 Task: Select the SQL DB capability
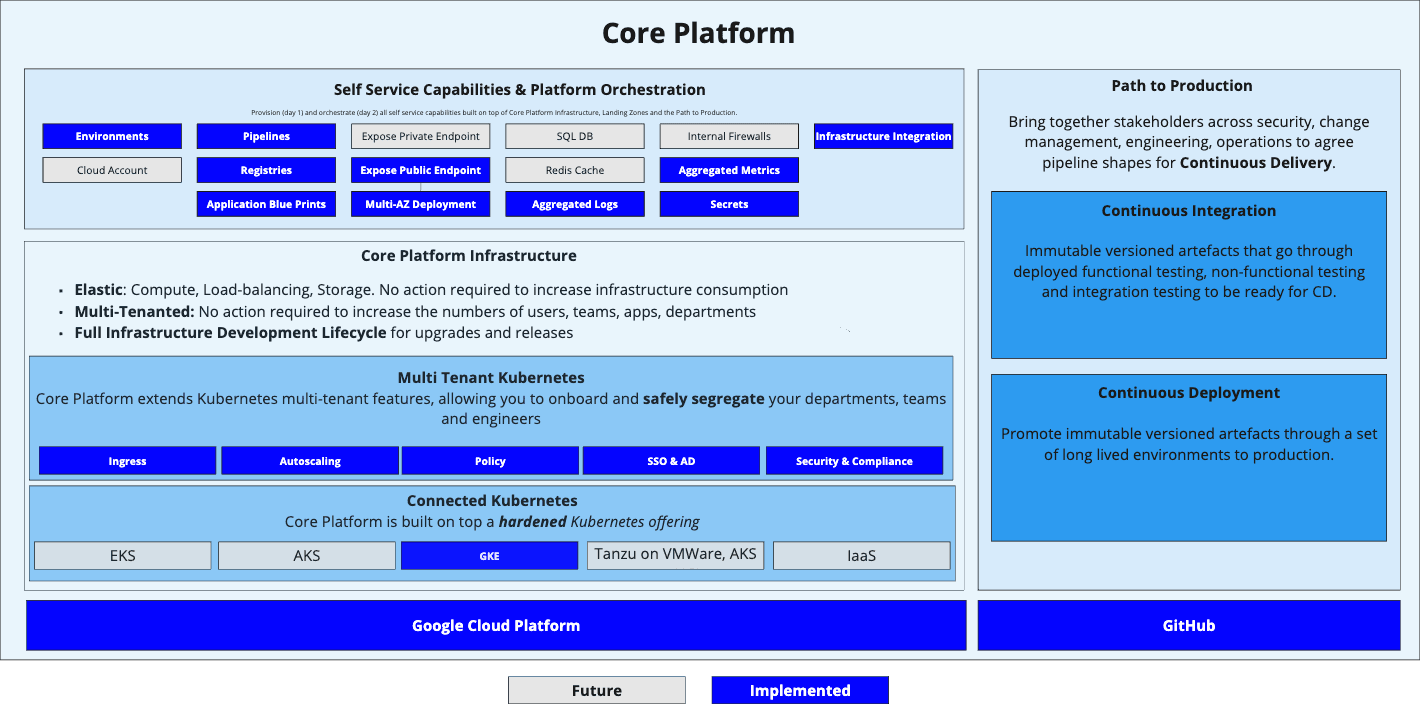(574, 136)
